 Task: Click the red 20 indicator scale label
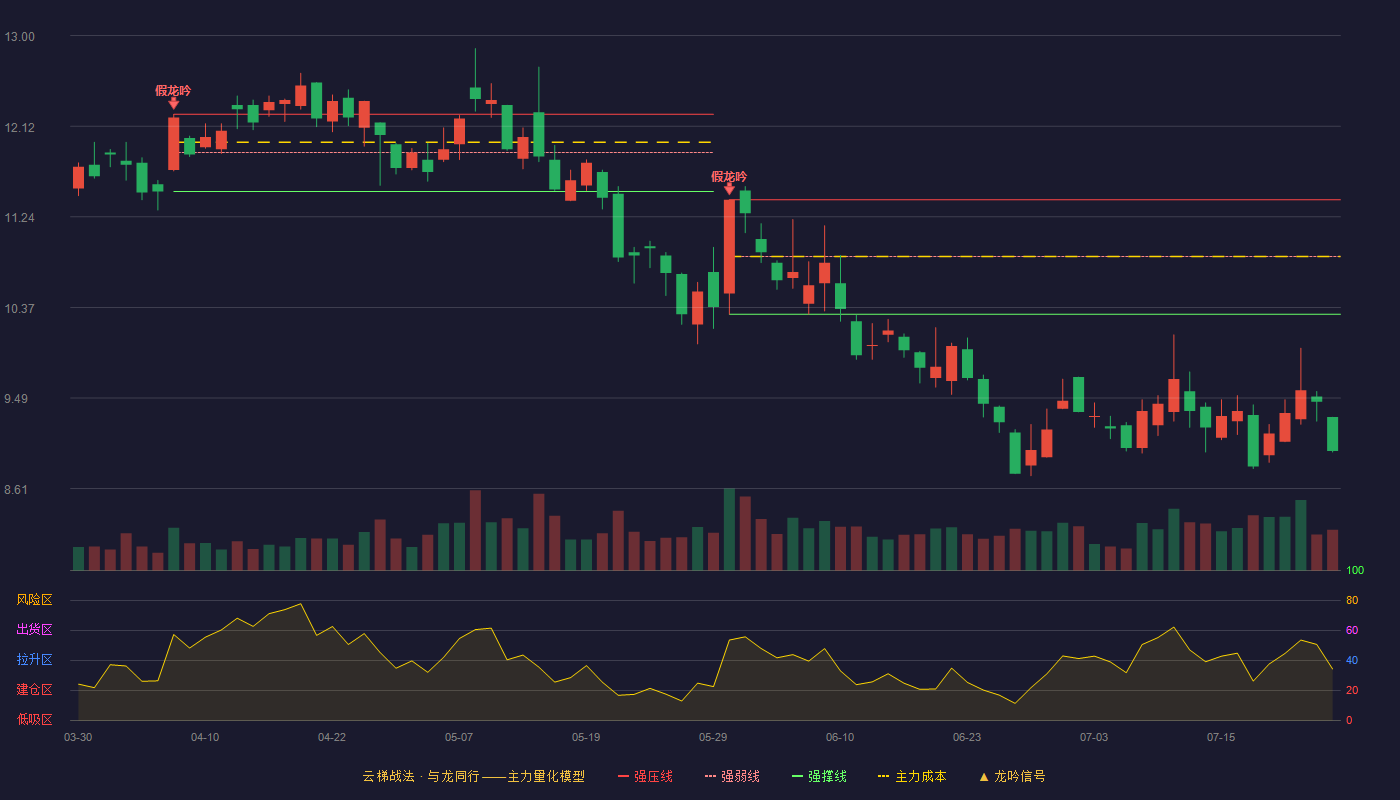point(1352,690)
